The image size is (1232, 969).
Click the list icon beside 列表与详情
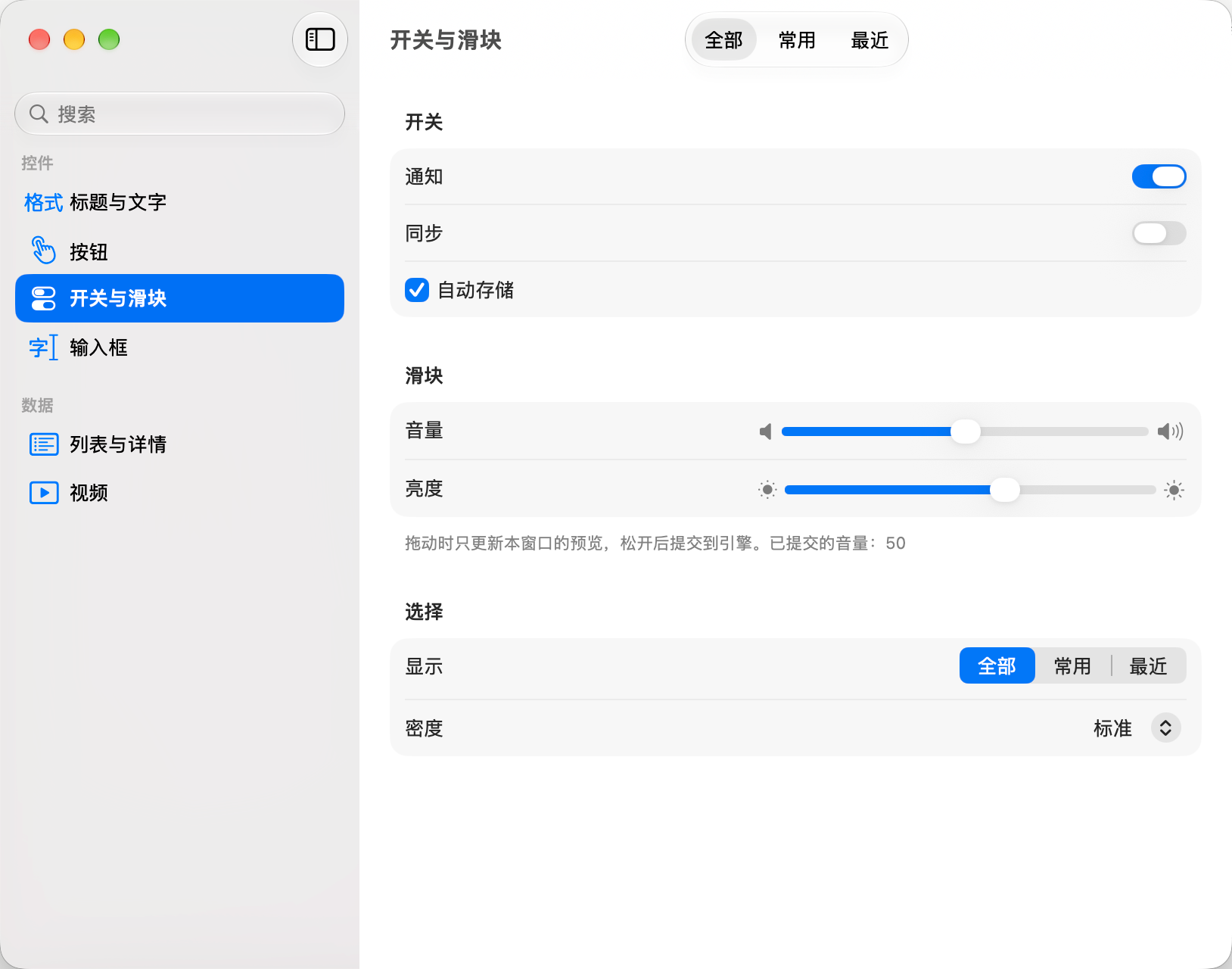(x=44, y=444)
